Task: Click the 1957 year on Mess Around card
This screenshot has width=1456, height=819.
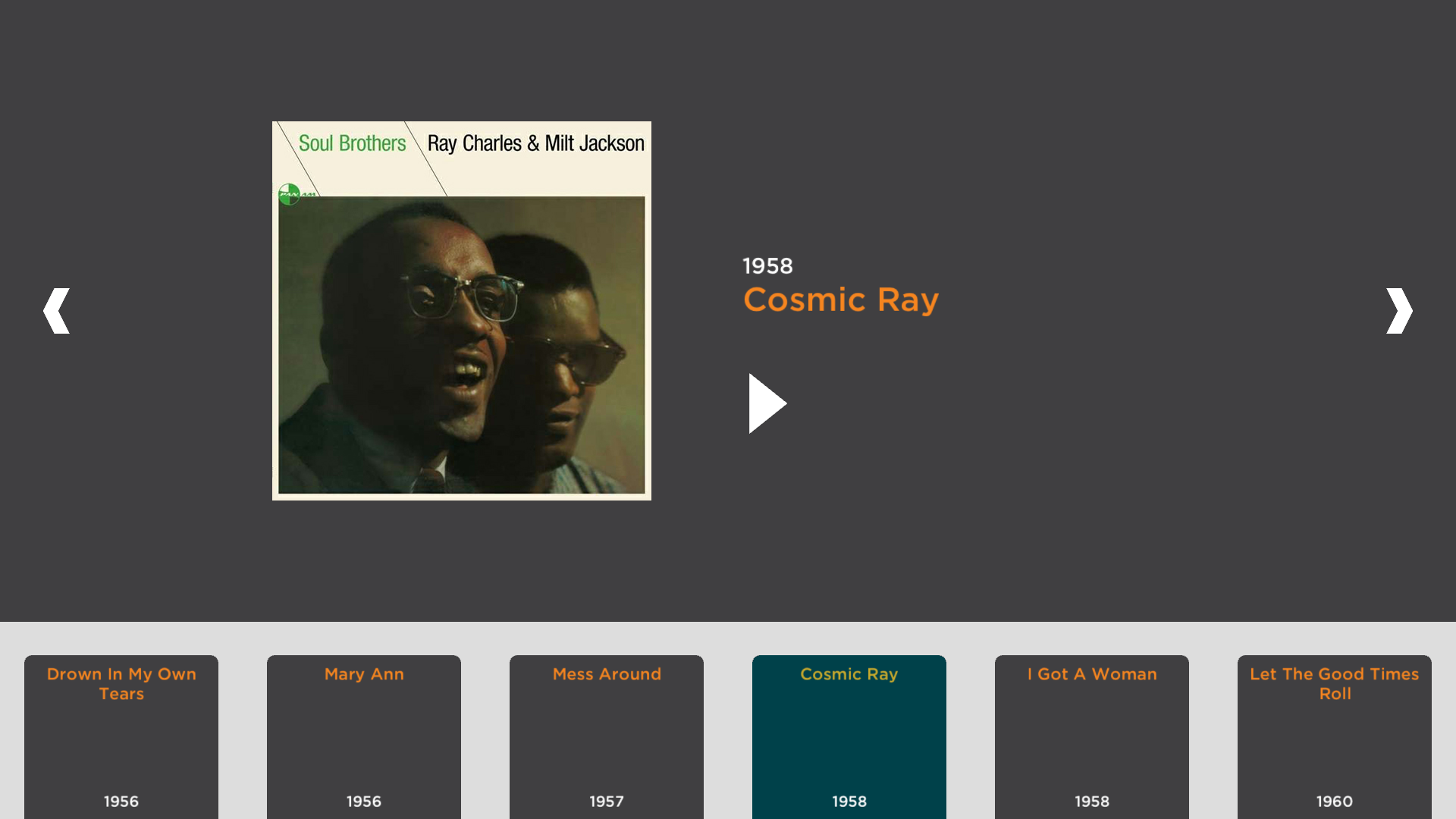Action: pyautogui.click(x=607, y=802)
